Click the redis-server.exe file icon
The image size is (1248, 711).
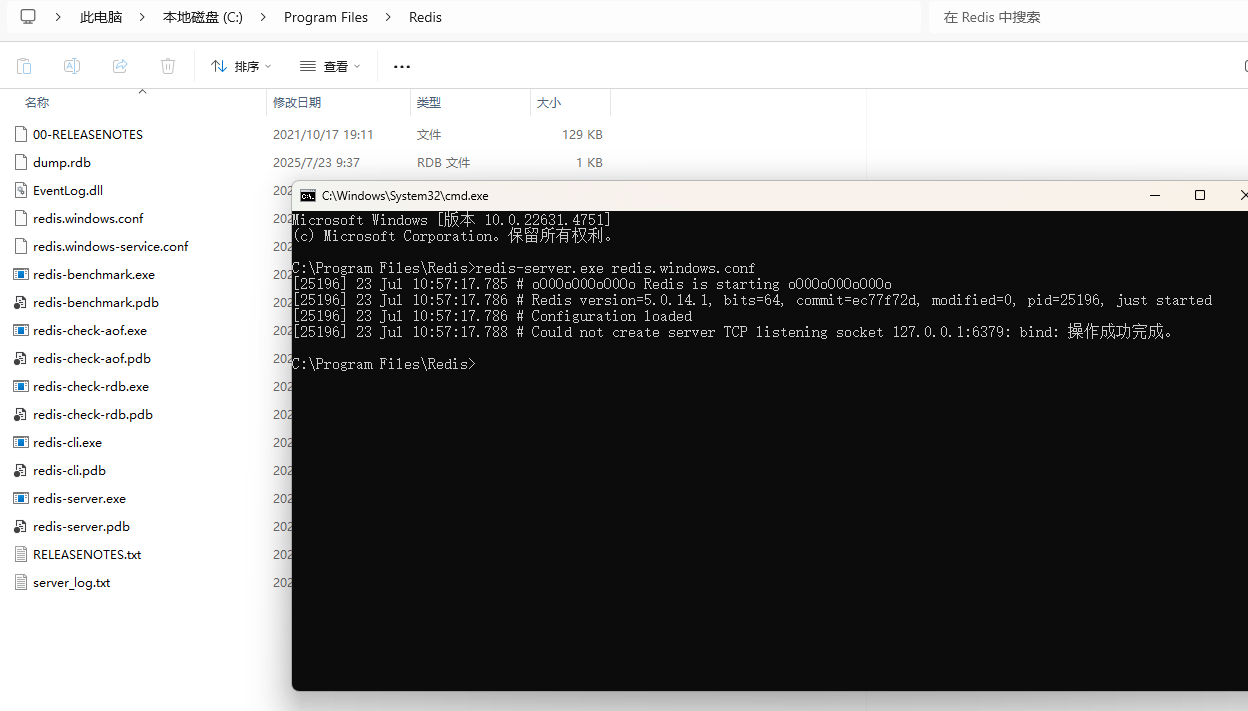click(21, 498)
